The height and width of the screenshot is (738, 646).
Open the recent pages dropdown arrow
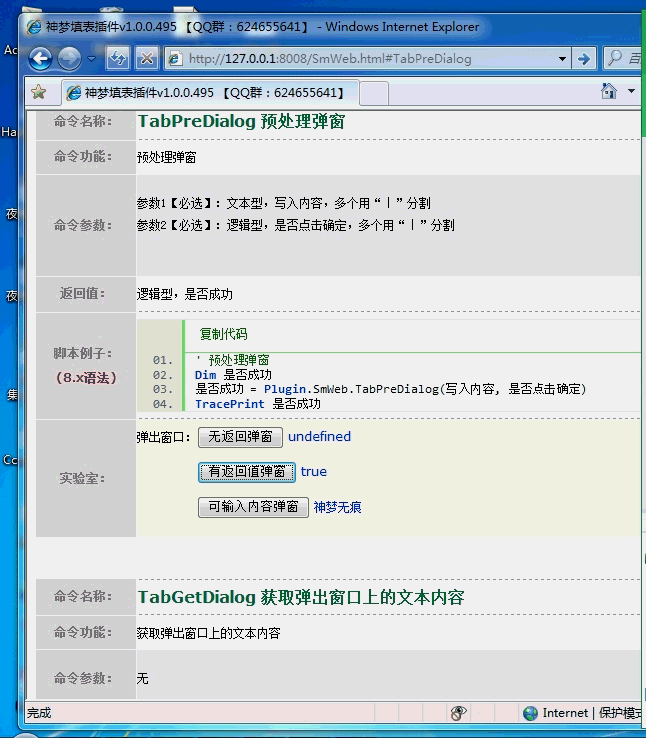(x=91, y=59)
